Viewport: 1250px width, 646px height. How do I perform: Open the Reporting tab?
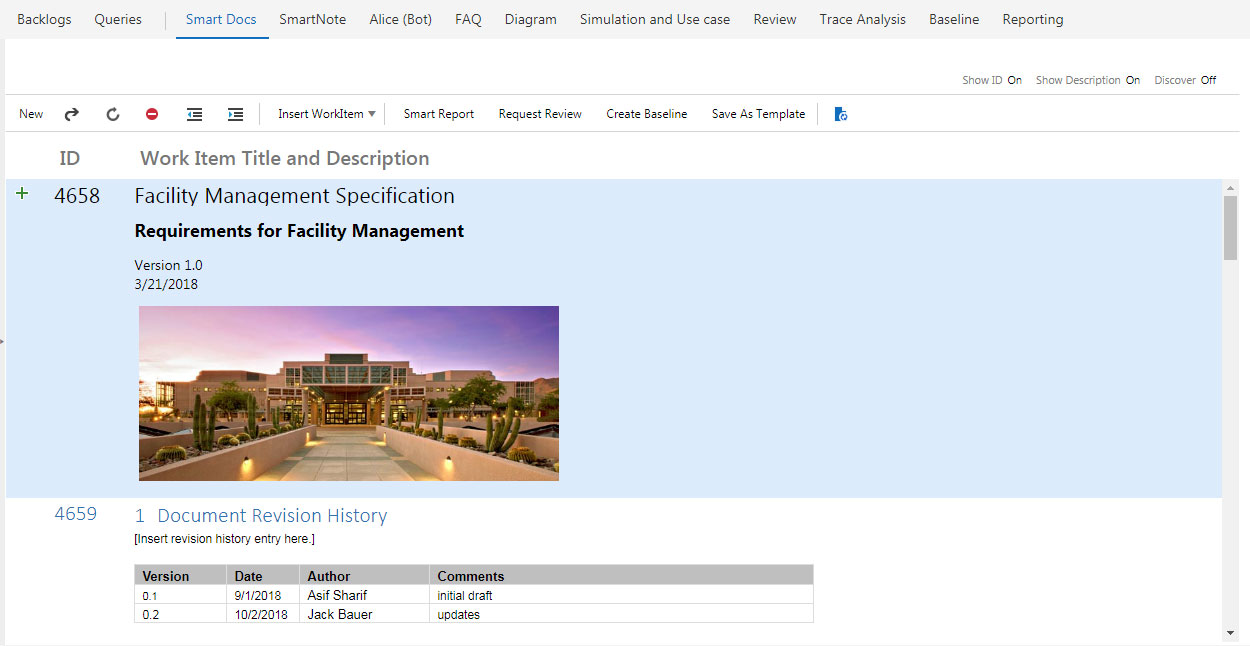1033,19
